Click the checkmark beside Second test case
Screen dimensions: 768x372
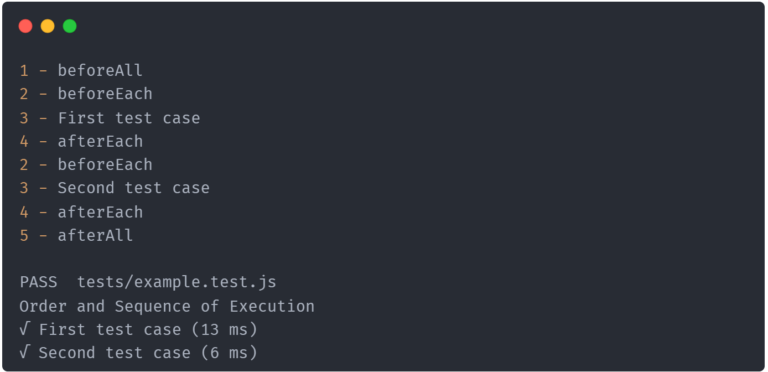coord(24,352)
